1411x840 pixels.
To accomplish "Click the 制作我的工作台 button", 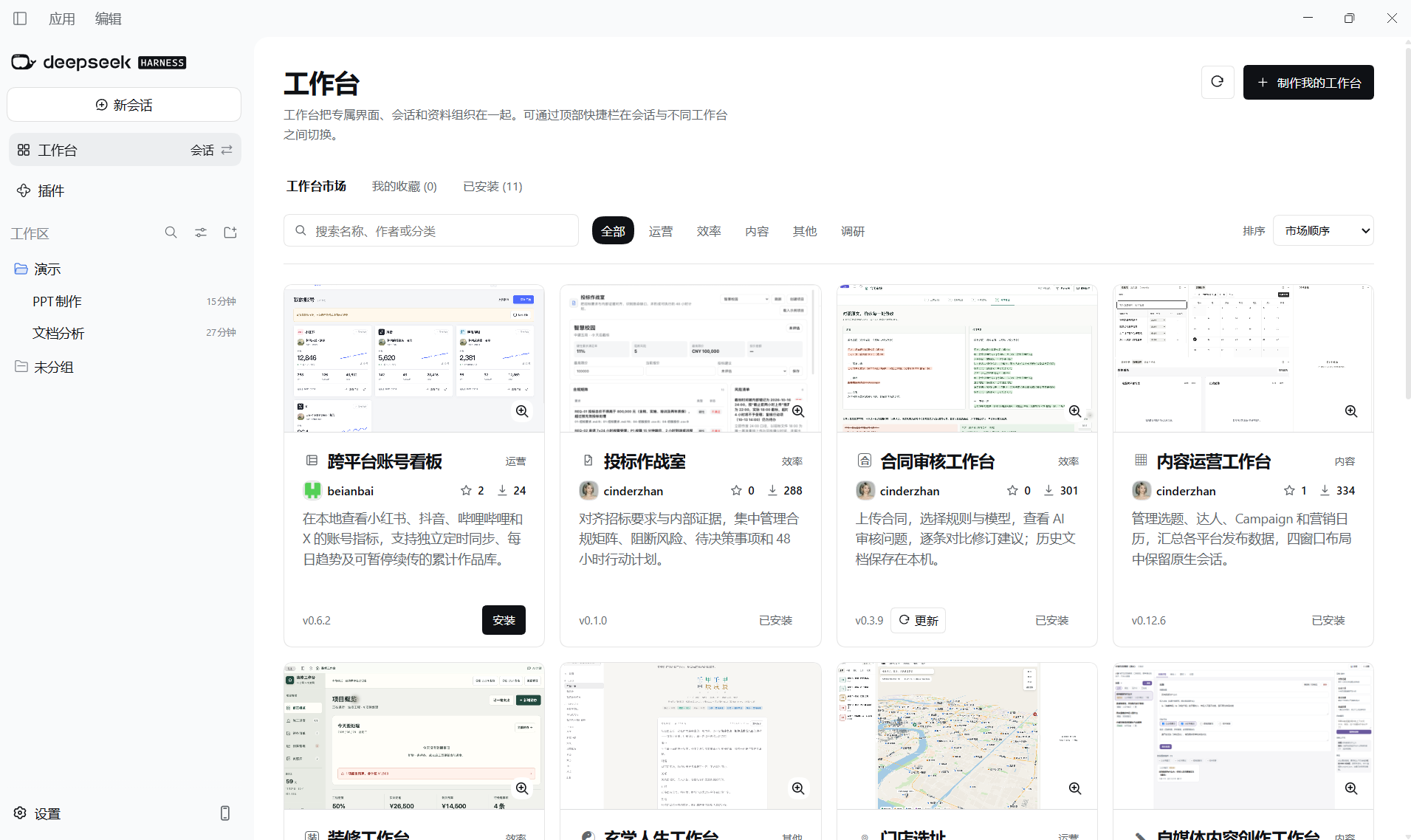I will point(1308,82).
